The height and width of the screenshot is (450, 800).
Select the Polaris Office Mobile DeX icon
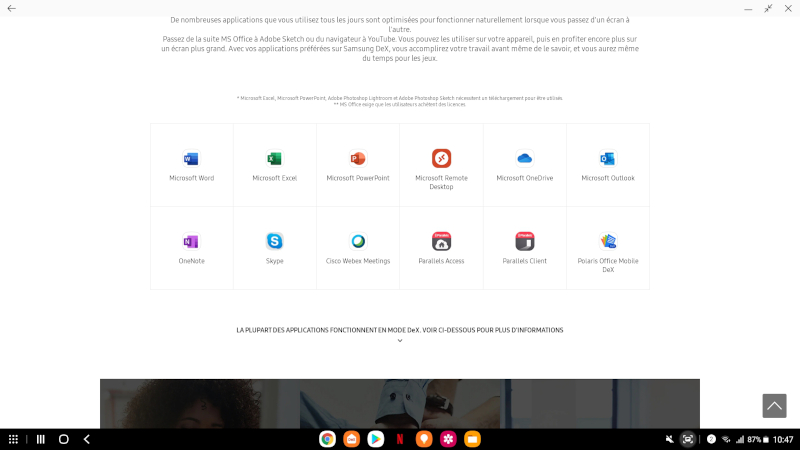tap(608, 241)
